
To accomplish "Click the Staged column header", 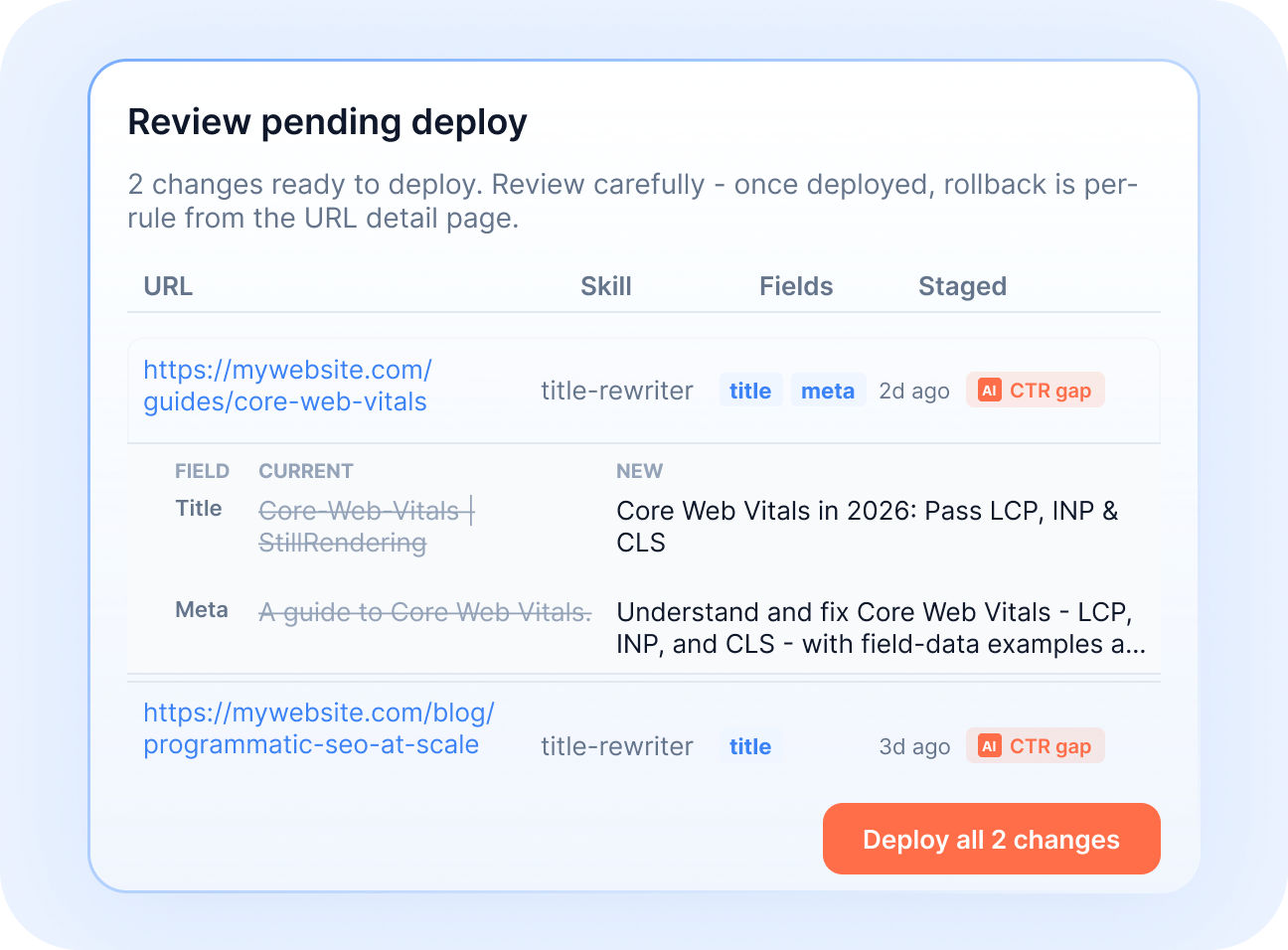I will coord(962,286).
